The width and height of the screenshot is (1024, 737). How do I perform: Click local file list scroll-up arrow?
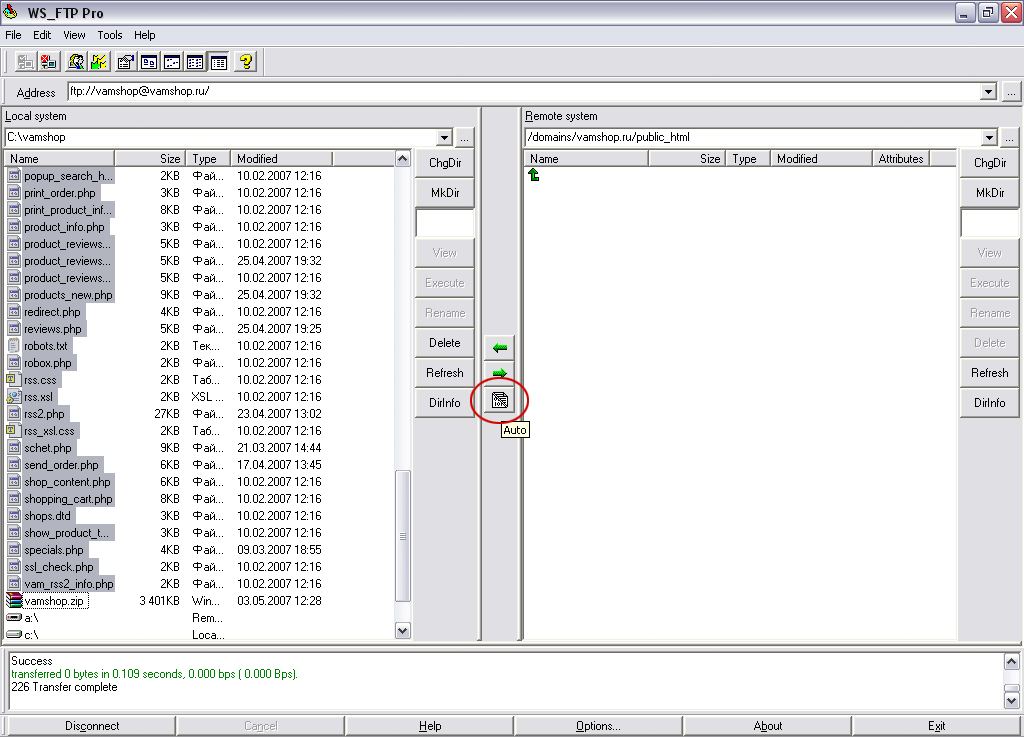tap(403, 159)
